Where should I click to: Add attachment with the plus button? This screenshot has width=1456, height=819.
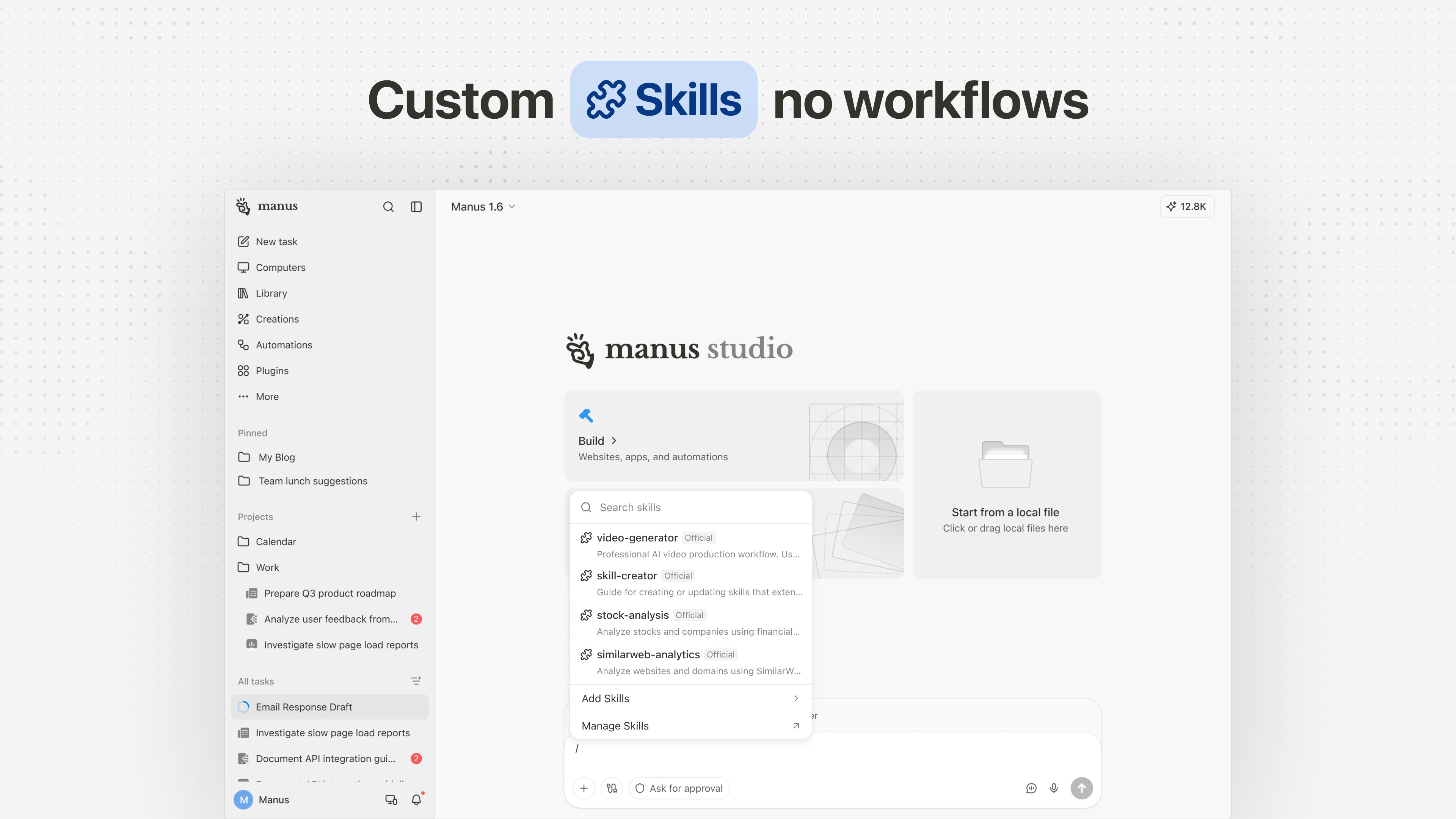(584, 789)
